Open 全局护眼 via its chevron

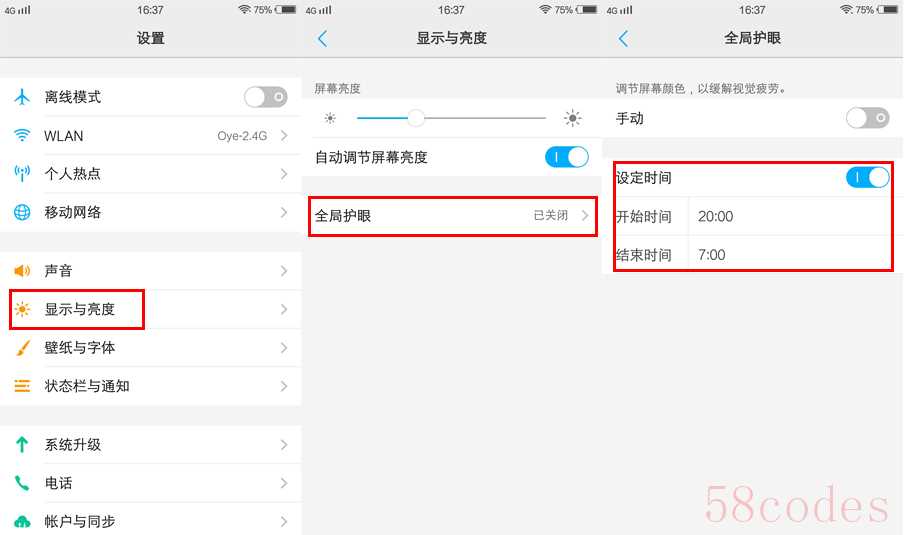coord(585,216)
